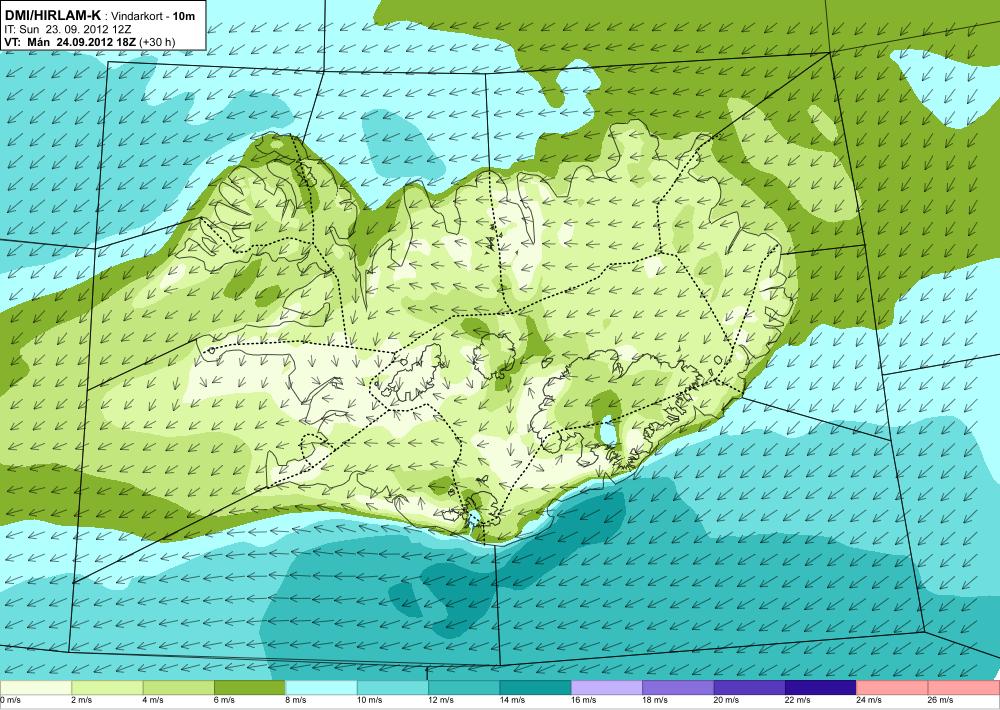
Task: Click the 'IT: Sun 23. 09. 2012 12Z' line
Action: click(x=68, y=29)
